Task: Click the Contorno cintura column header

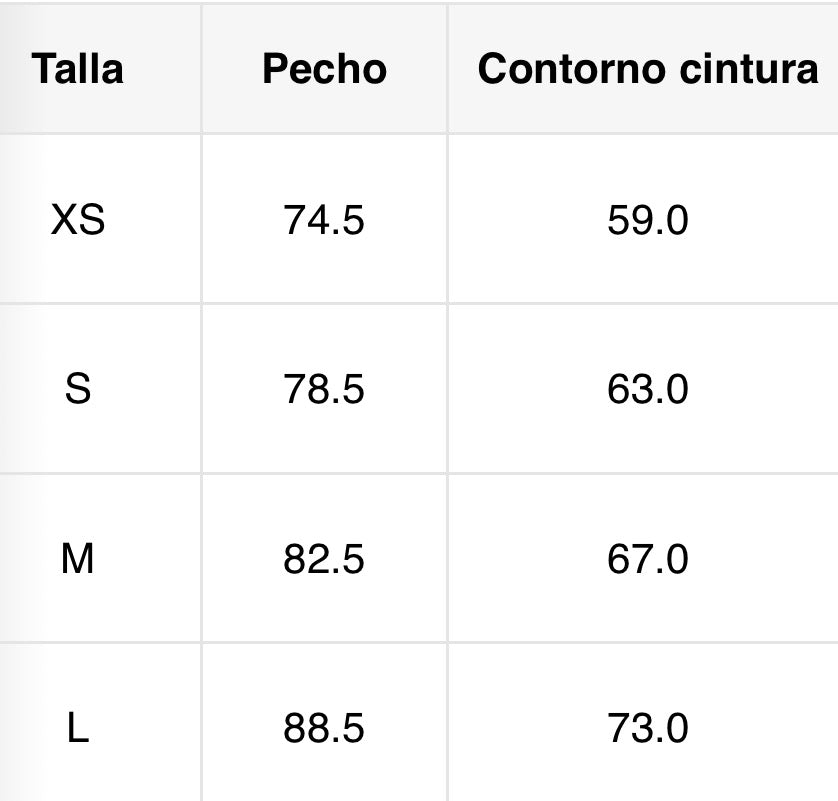Action: [647, 69]
